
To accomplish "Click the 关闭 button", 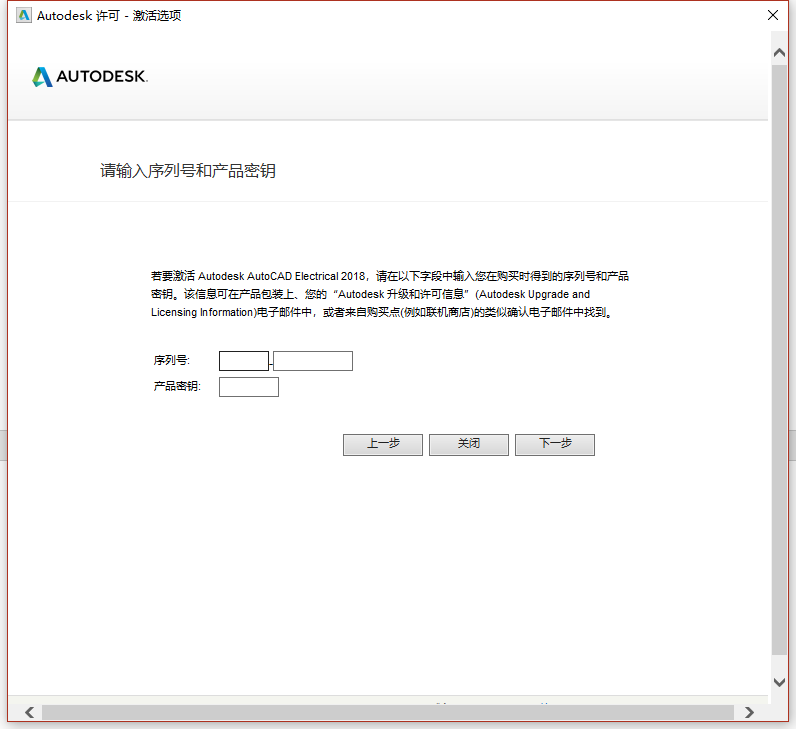I will point(469,445).
